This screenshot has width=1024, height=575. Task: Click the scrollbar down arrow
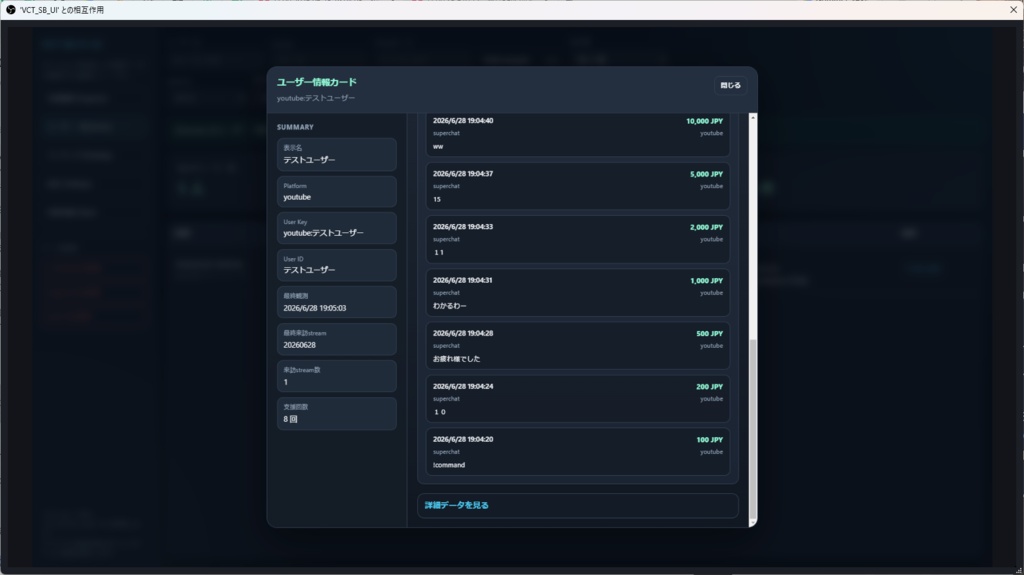tap(753, 523)
